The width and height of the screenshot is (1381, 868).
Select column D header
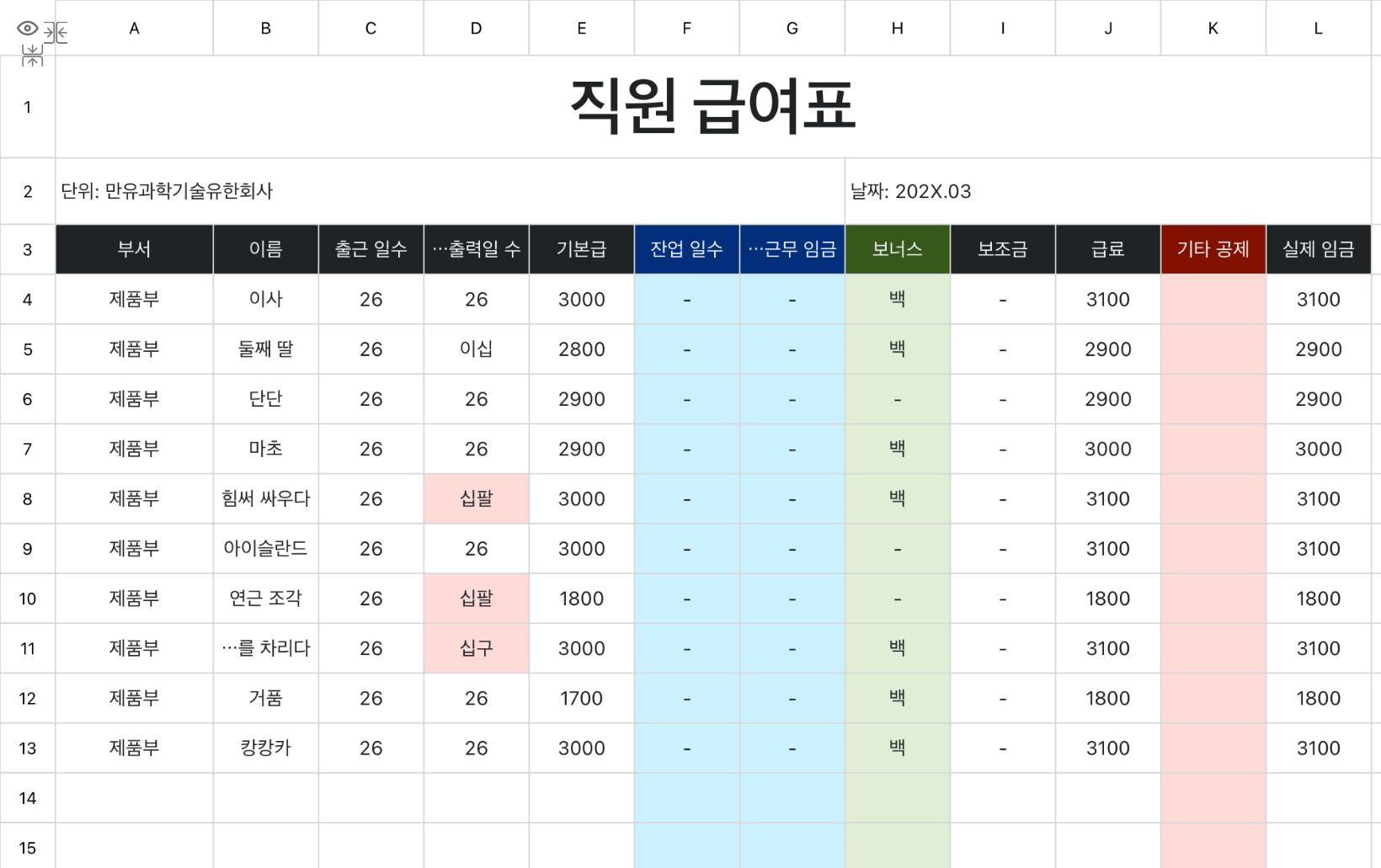[x=476, y=28]
